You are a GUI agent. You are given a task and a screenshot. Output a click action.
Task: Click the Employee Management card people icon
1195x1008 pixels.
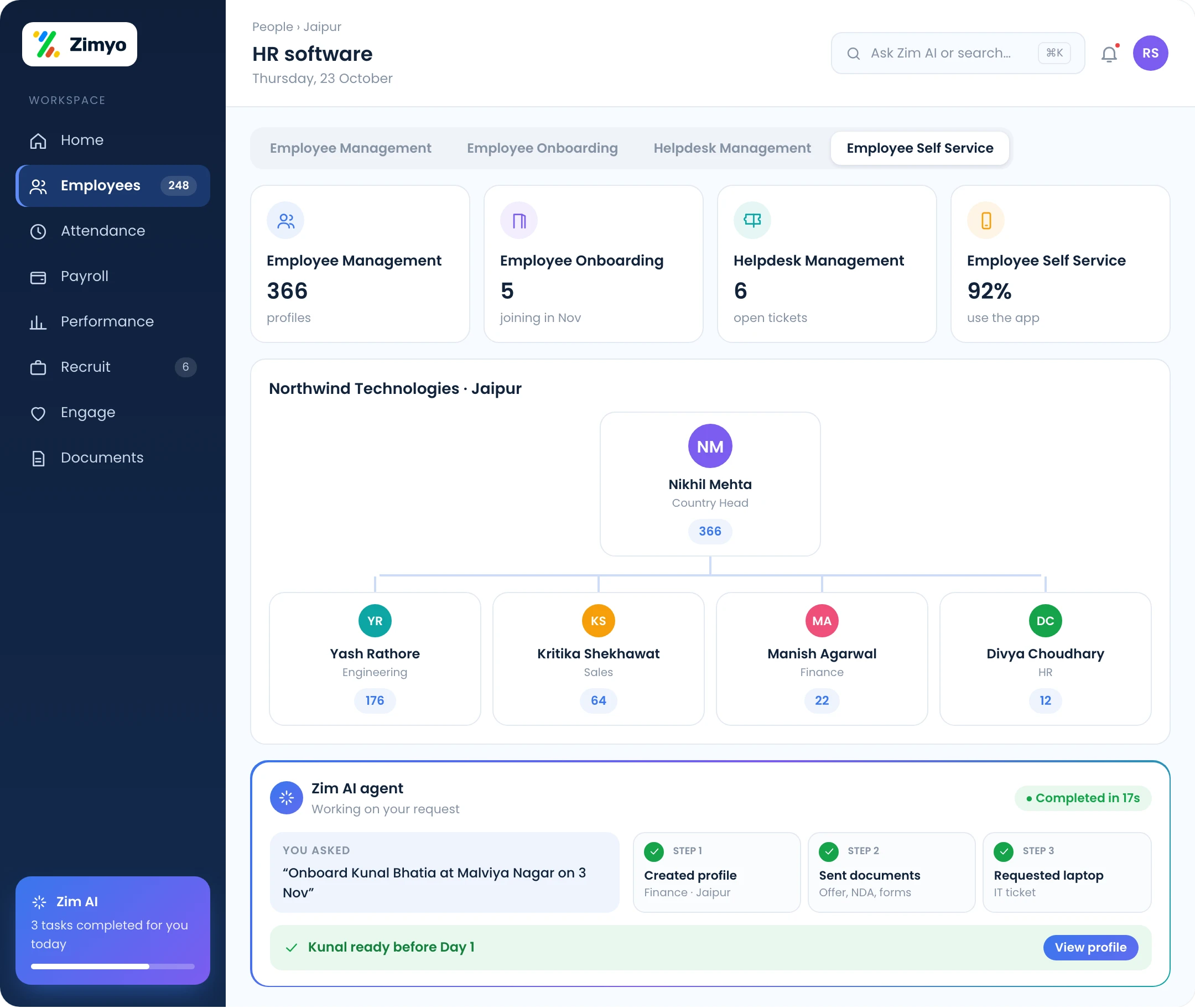click(x=285, y=221)
